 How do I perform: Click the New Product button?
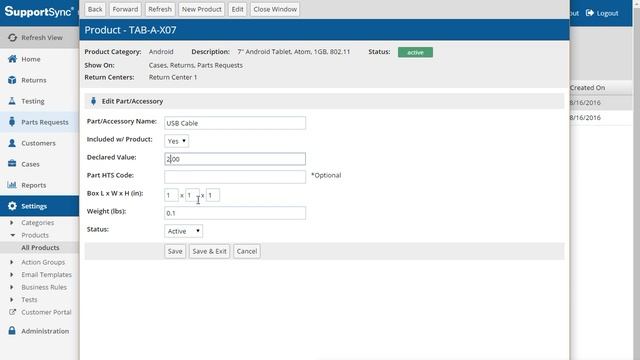tap(202, 9)
